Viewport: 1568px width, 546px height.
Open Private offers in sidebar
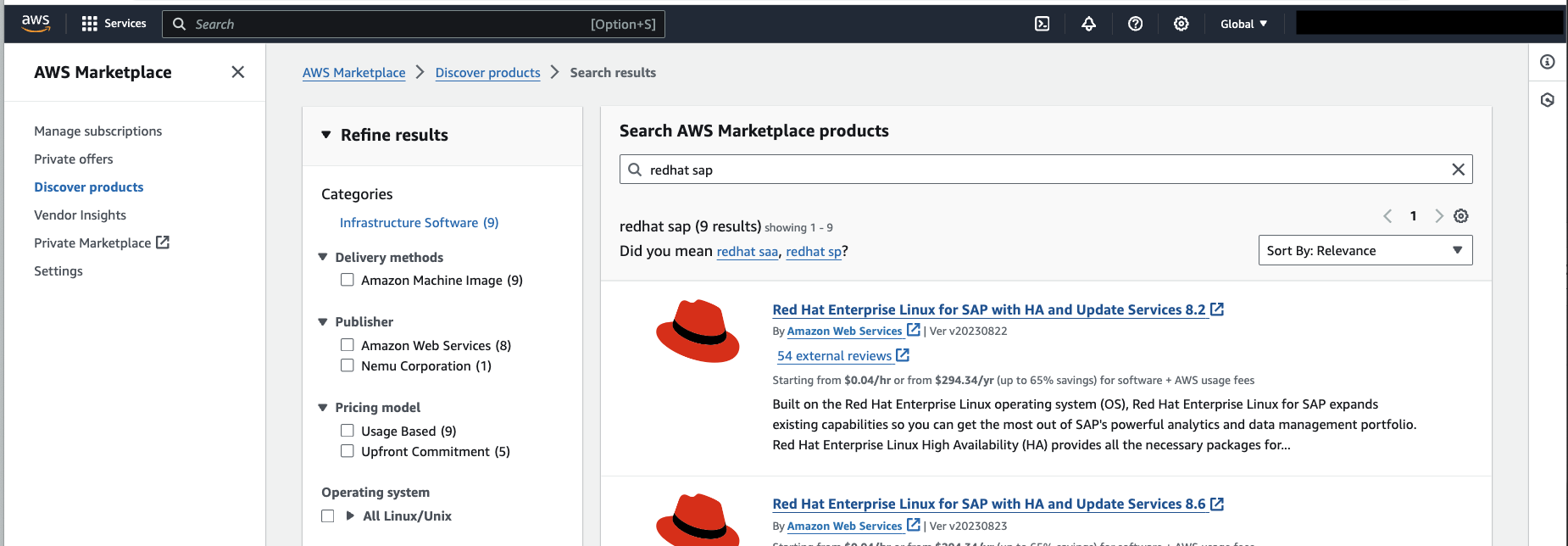click(x=73, y=159)
